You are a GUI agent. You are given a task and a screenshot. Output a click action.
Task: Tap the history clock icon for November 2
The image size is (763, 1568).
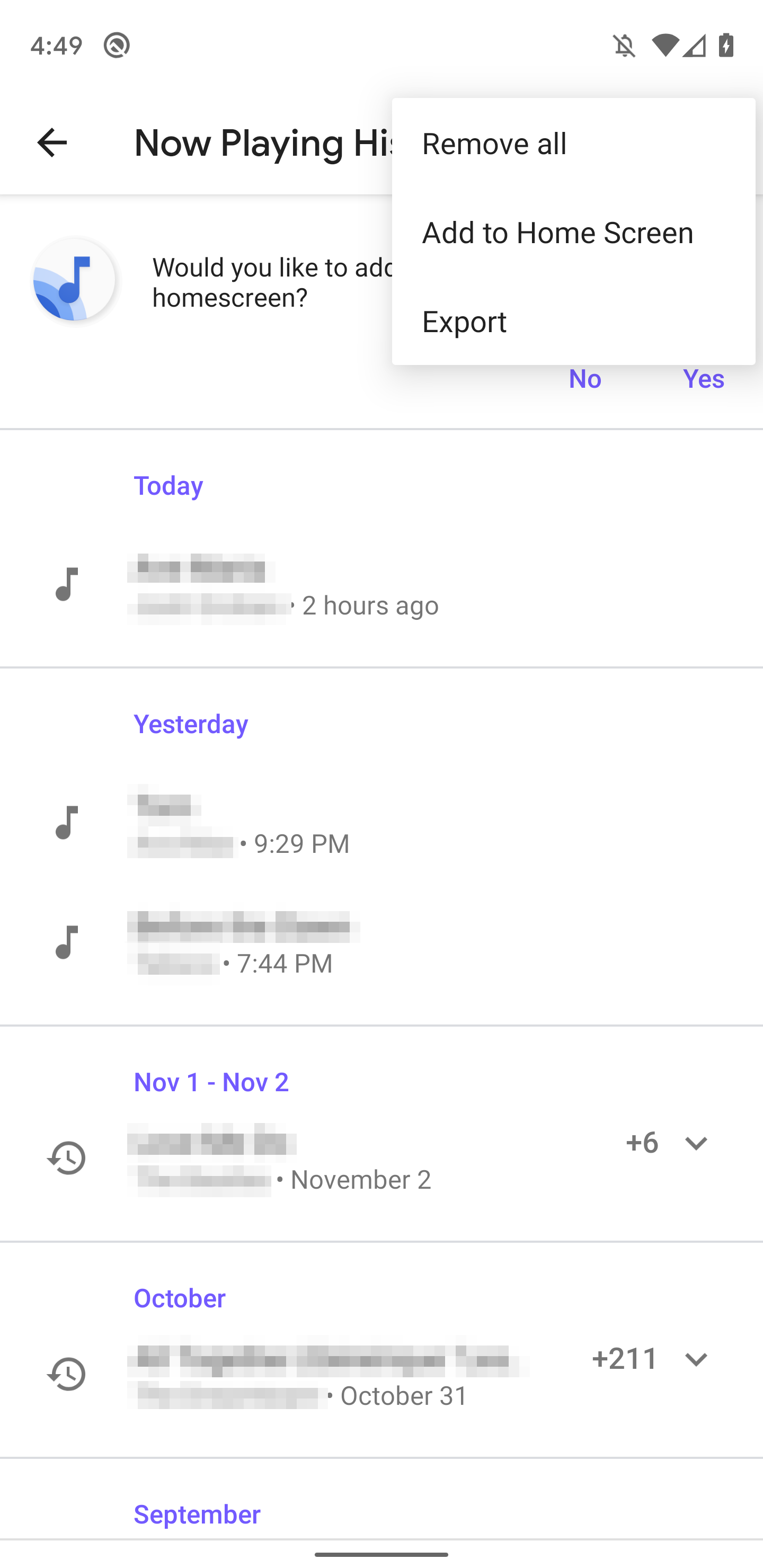tap(66, 1158)
